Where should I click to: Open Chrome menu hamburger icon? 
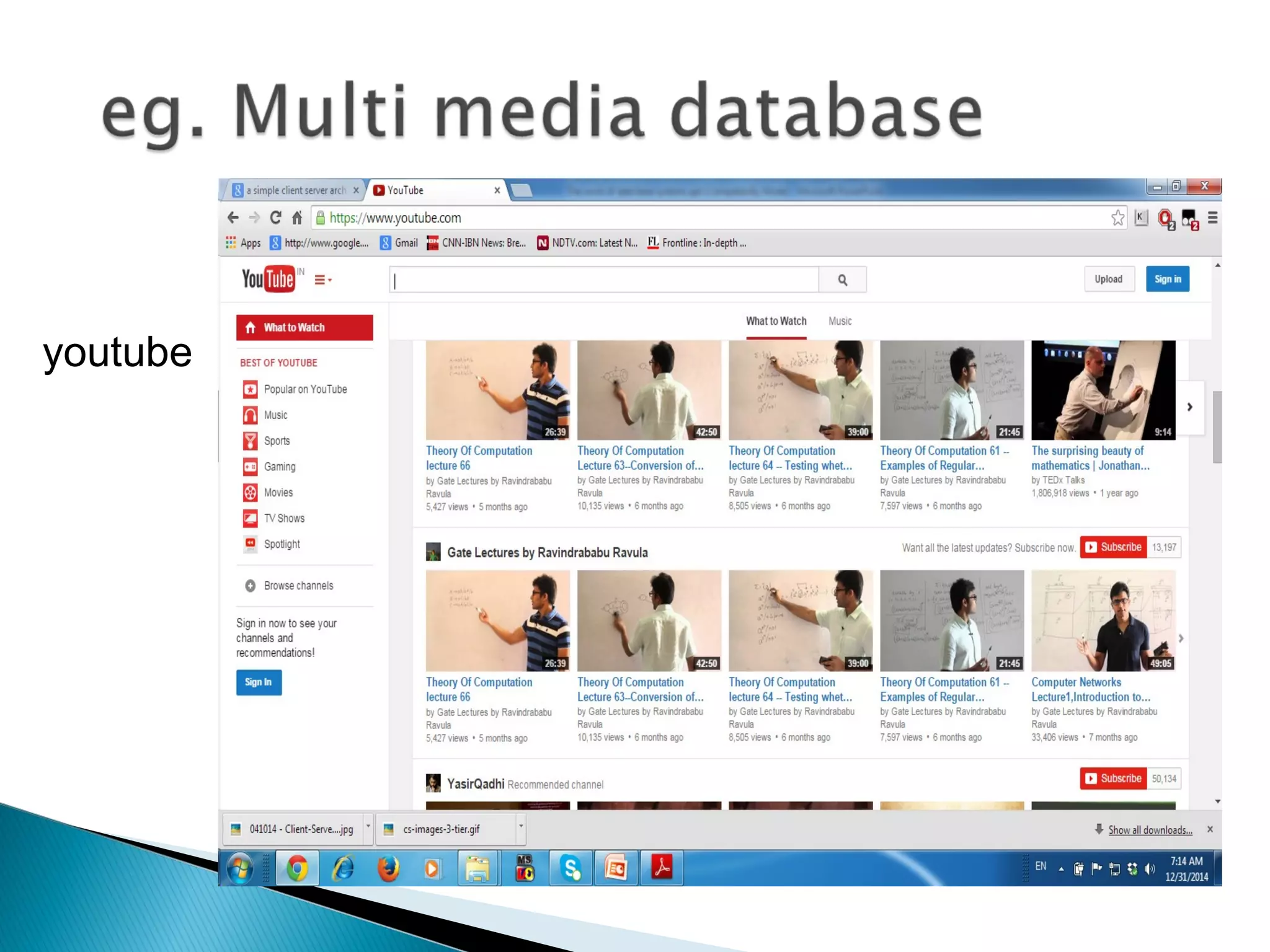[1212, 218]
